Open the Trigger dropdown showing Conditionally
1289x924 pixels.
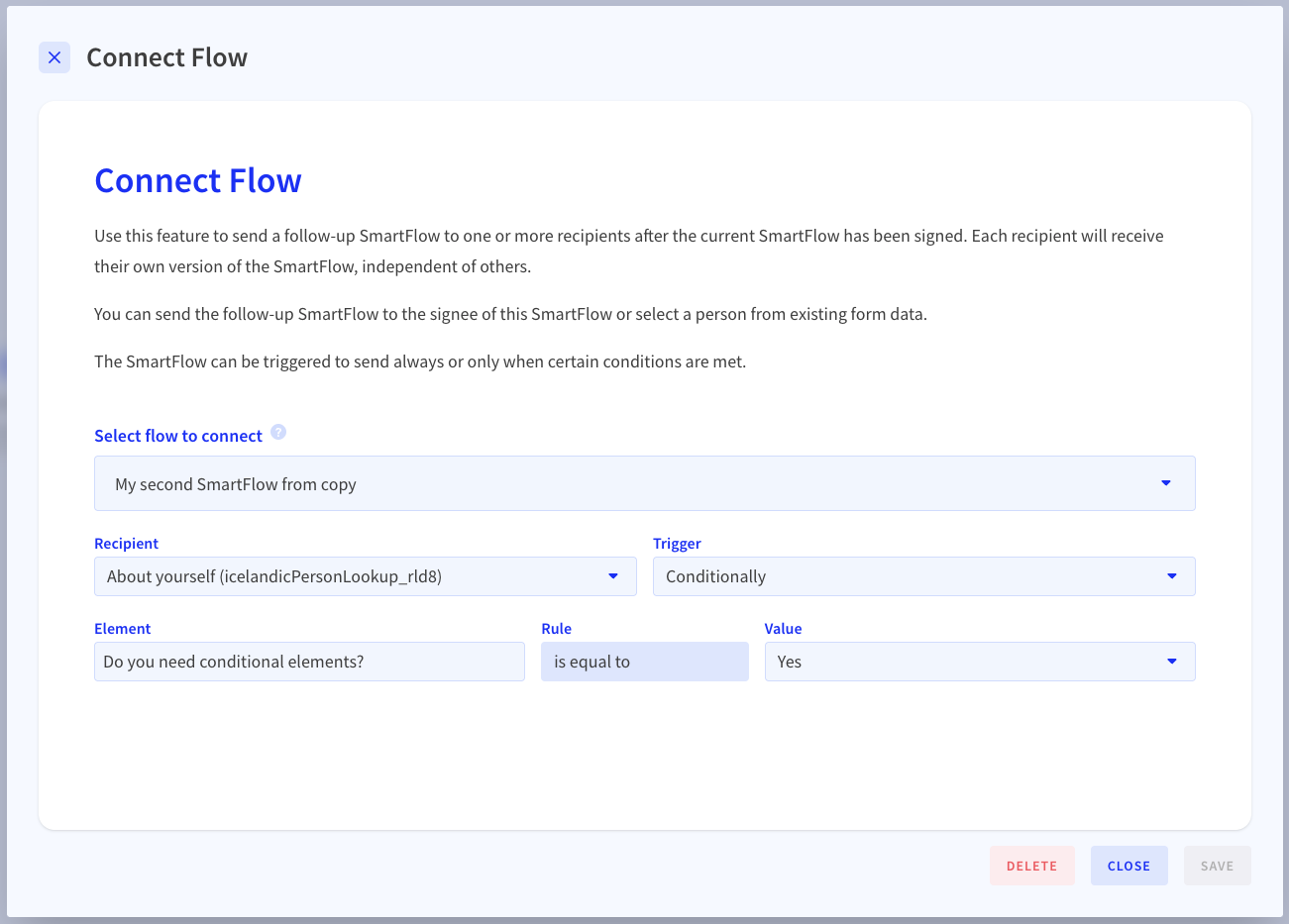[x=923, y=576]
